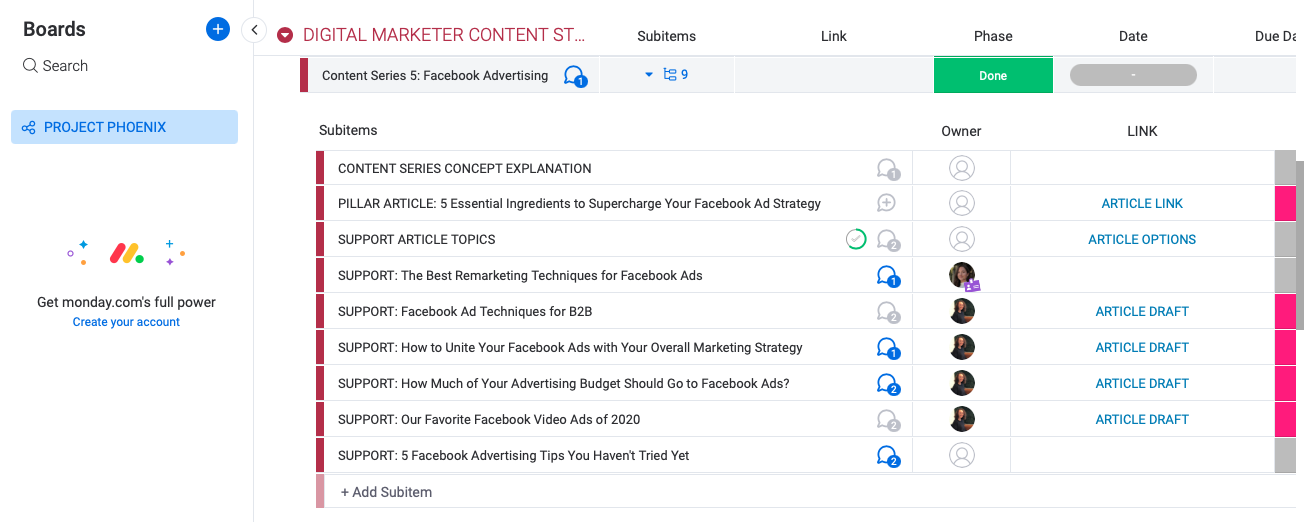Click the Create your account link
Viewport: 1304px width, 522px height.
point(126,322)
